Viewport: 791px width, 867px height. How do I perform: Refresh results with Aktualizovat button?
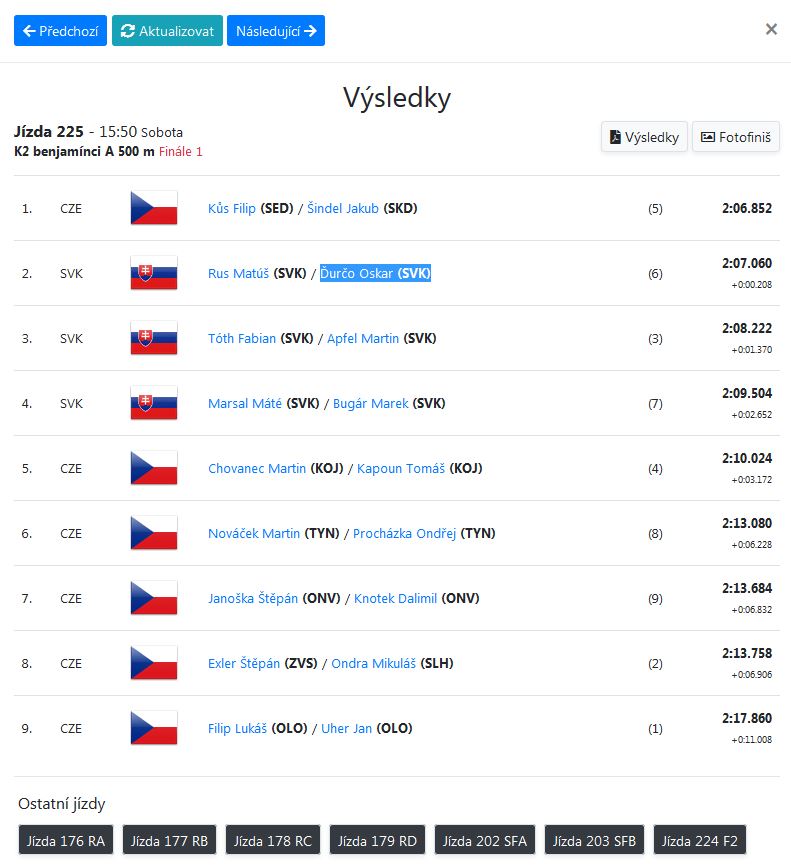tap(167, 31)
